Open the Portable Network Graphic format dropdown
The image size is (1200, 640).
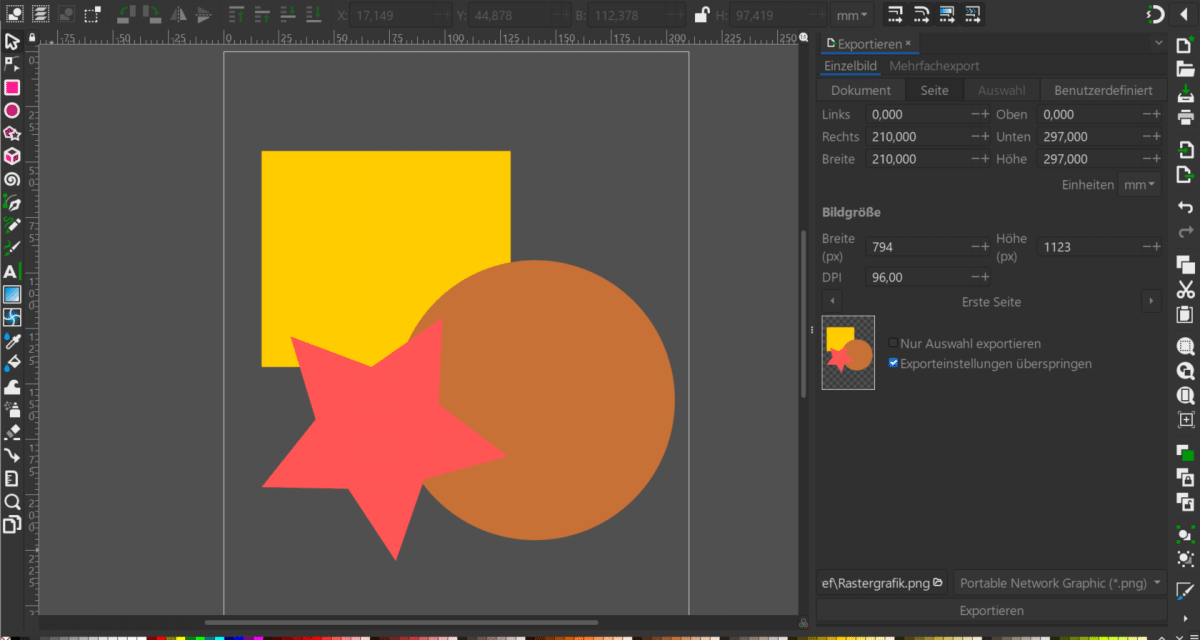pos(1057,583)
